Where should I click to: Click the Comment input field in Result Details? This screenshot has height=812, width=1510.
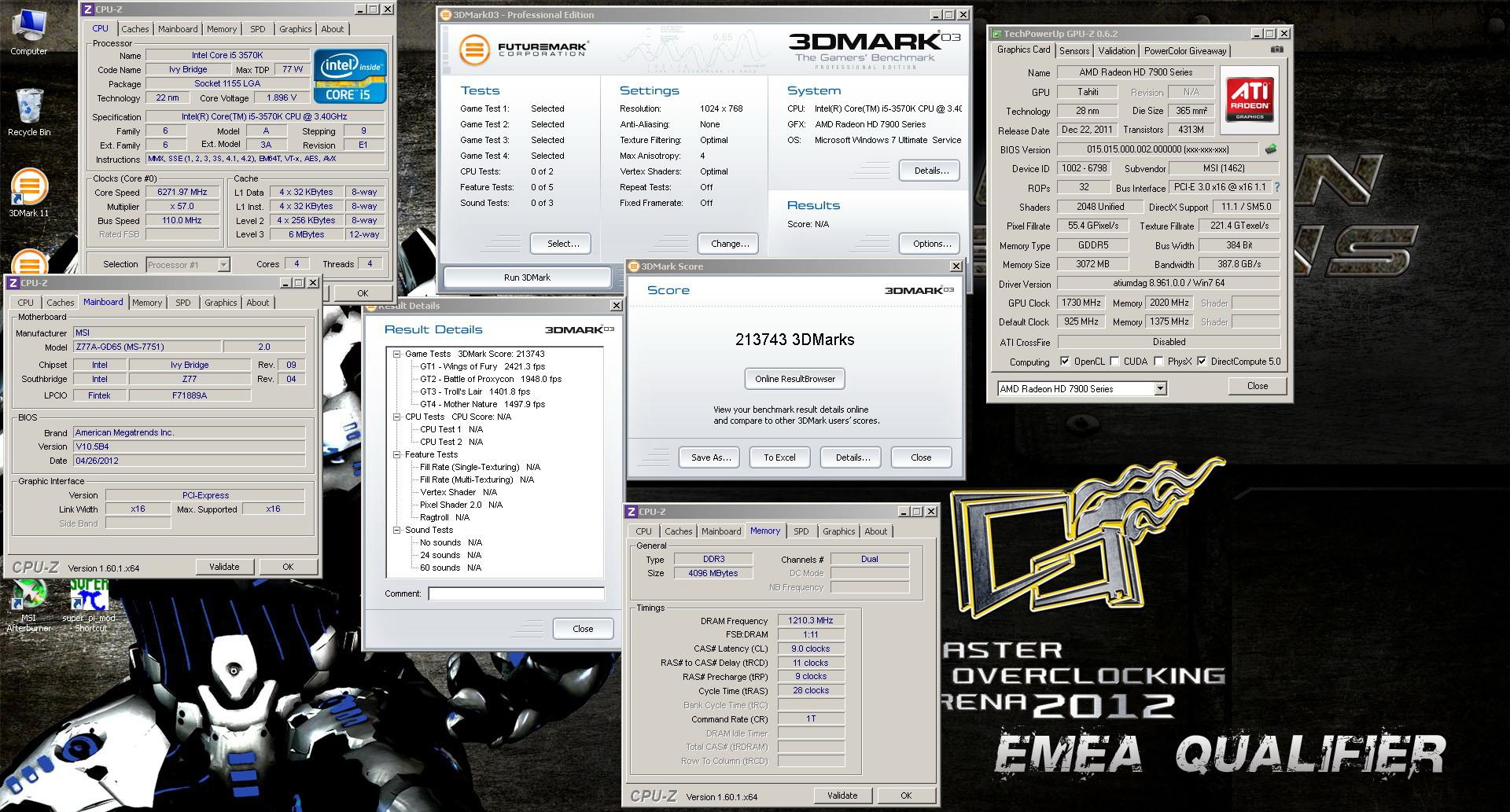(x=516, y=593)
